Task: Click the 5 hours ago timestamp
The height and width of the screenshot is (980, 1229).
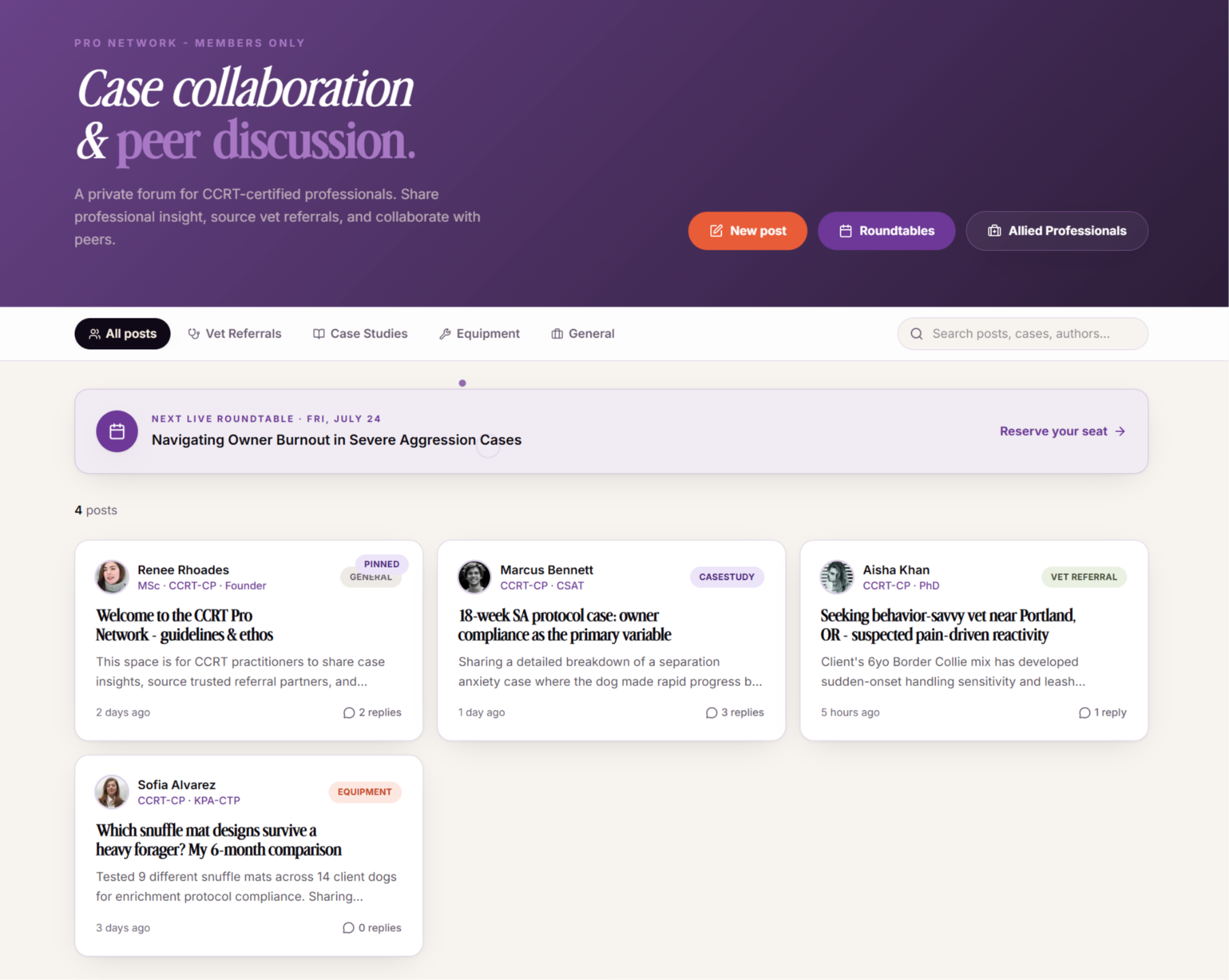Action: [x=850, y=713]
